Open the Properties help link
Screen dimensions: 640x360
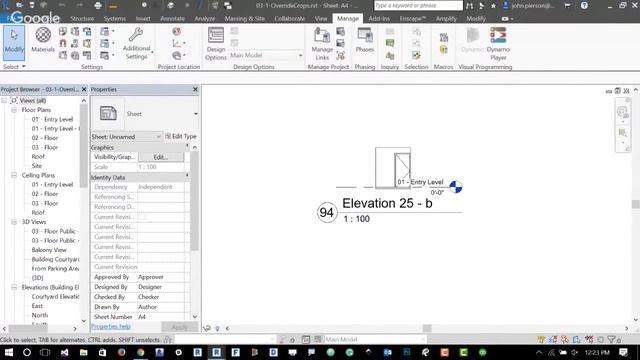[x=111, y=327]
